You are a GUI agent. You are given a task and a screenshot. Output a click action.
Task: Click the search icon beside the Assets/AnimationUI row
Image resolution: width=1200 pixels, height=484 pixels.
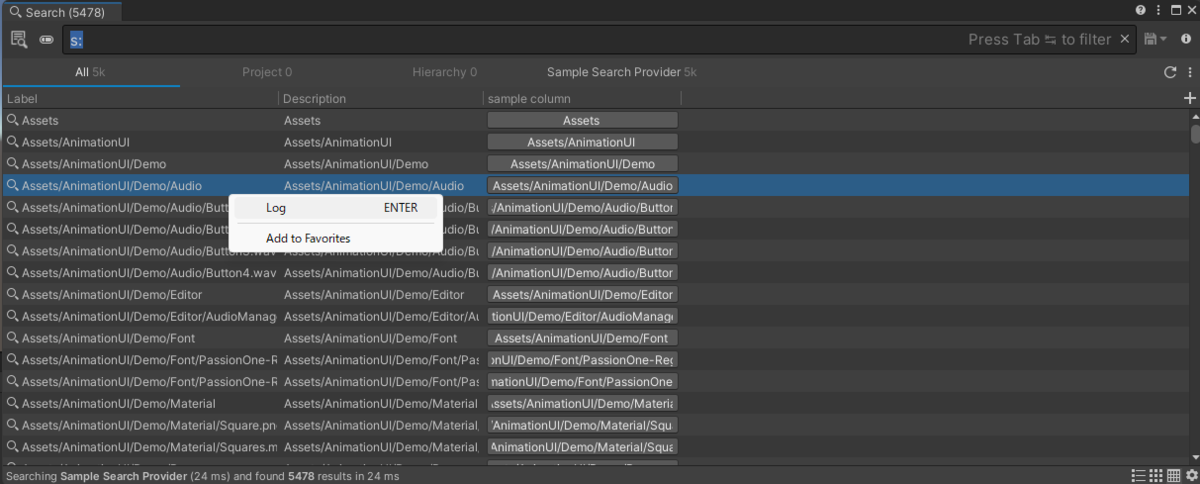coord(13,142)
